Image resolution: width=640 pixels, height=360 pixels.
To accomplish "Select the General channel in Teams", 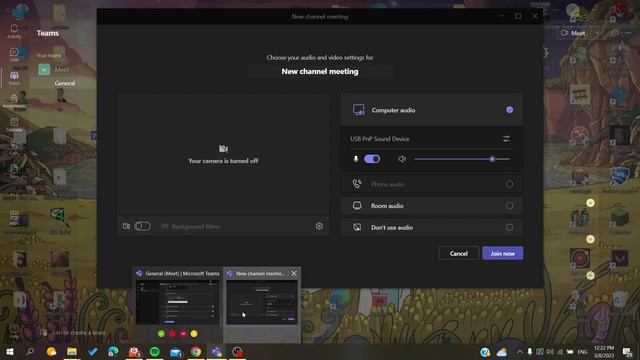I will (x=64, y=83).
